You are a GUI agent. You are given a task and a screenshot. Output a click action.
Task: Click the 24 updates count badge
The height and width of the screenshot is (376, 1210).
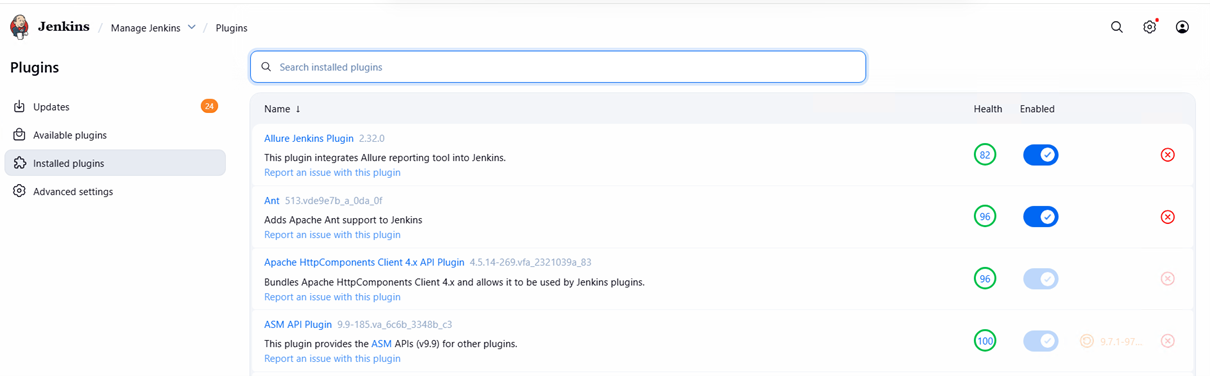pos(209,106)
